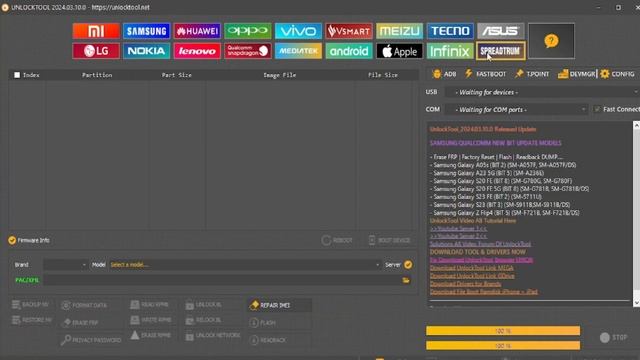The height and width of the screenshot is (360, 640).
Task: Select the Huawei brand logo
Action: (197, 31)
